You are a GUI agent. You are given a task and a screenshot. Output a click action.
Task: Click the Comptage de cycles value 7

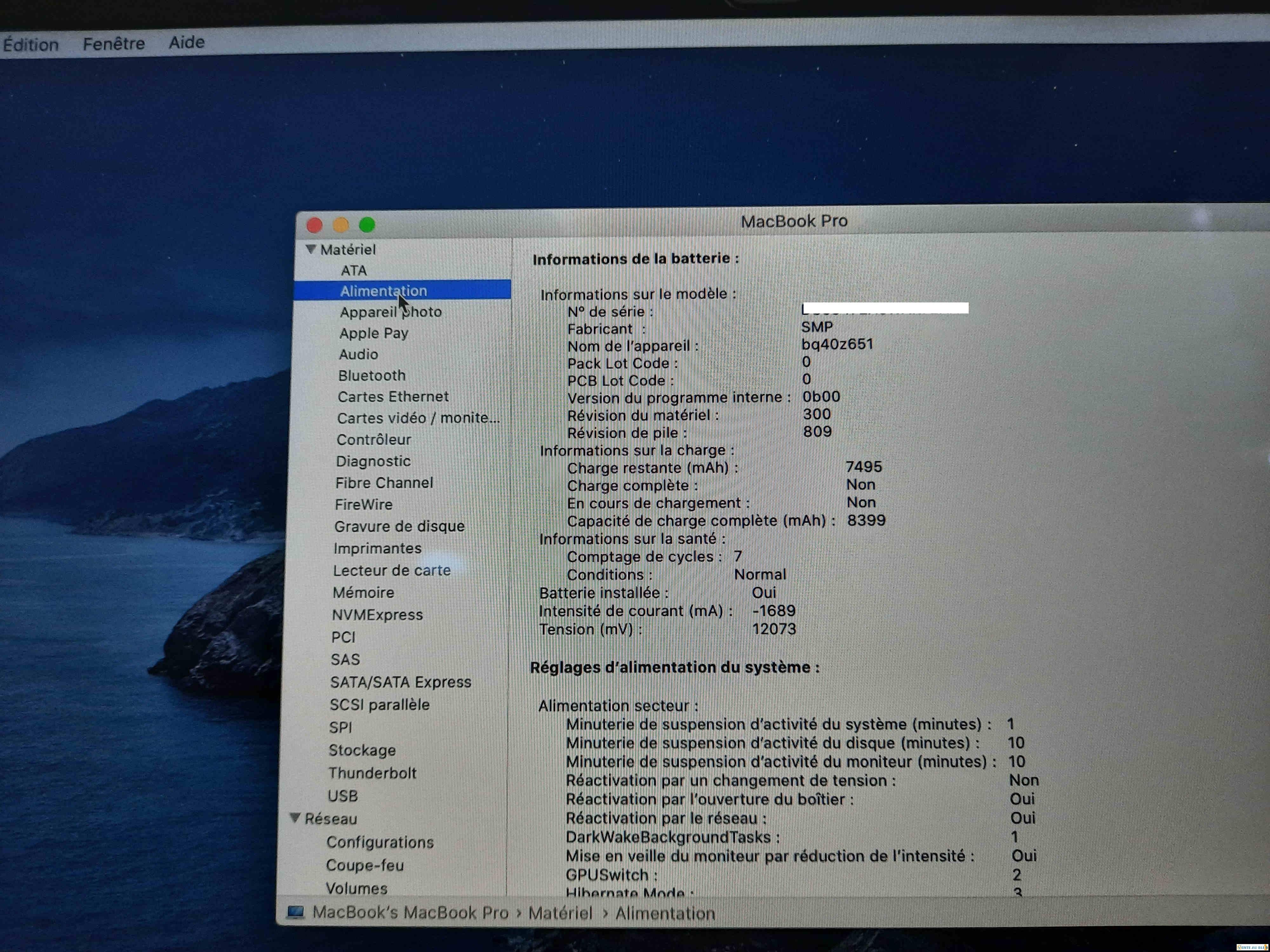tap(738, 557)
